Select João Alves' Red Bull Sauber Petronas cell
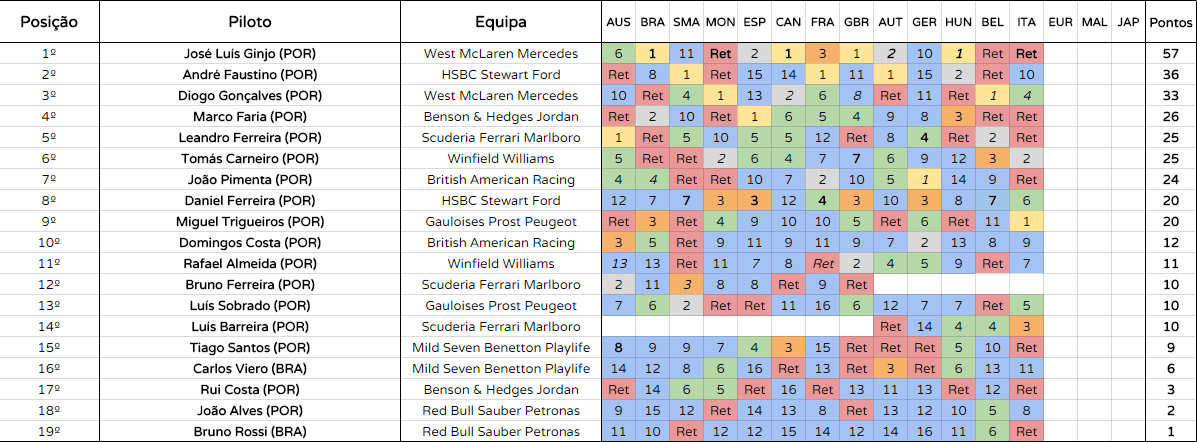The image size is (1197, 442). tap(501, 411)
